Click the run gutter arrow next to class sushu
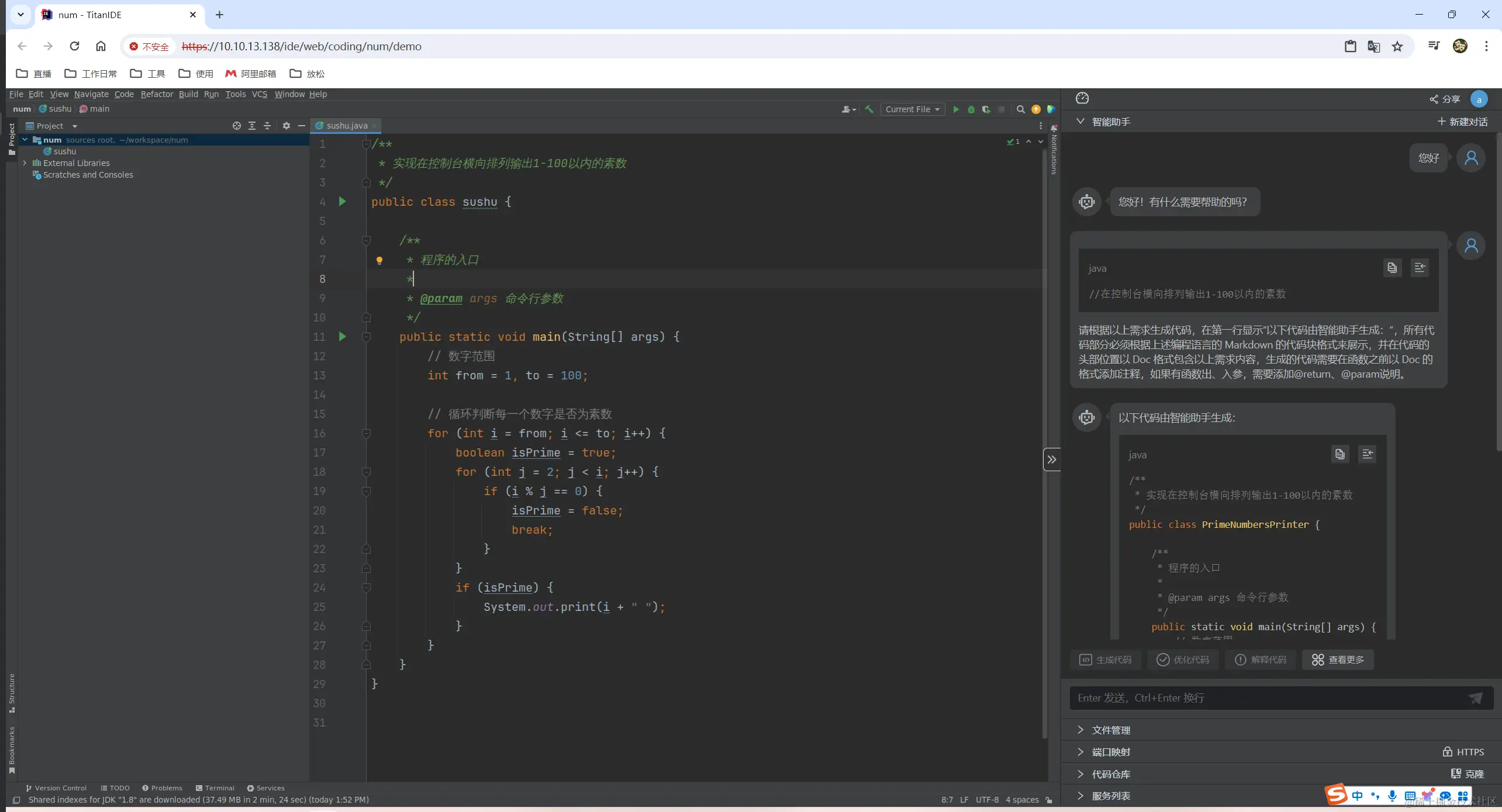Image resolution: width=1502 pixels, height=812 pixels. [343, 202]
